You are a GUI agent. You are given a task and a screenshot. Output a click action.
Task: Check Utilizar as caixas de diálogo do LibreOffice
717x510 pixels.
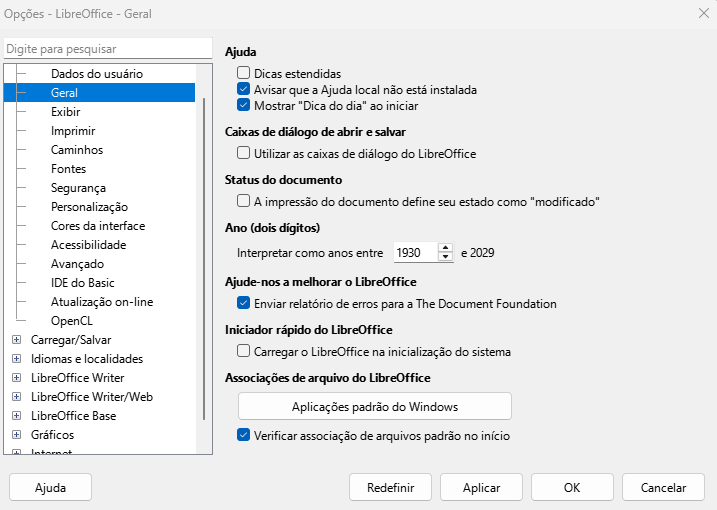point(243,153)
